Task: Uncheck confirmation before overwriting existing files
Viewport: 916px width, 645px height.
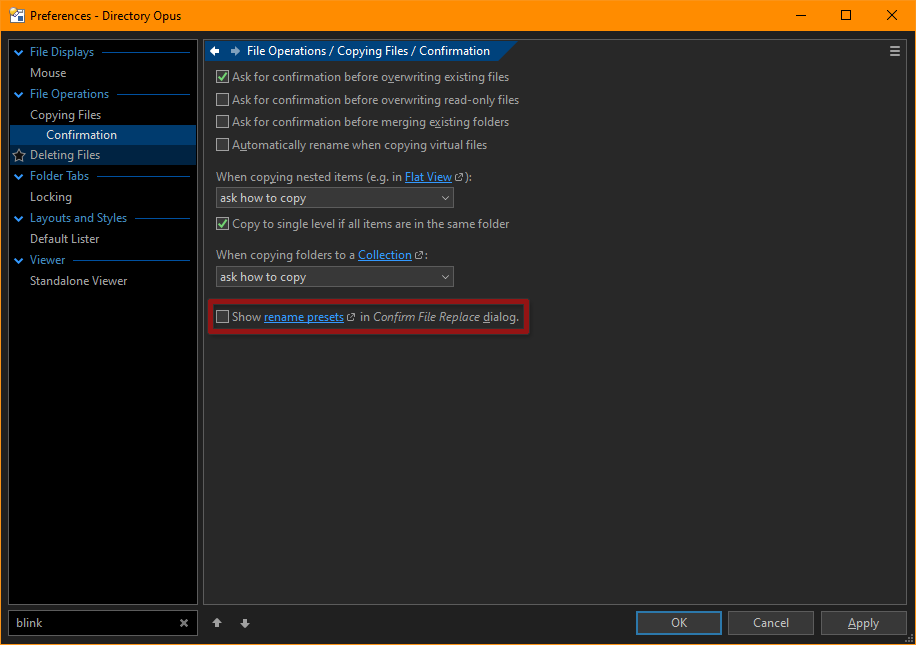Action: tap(223, 77)
